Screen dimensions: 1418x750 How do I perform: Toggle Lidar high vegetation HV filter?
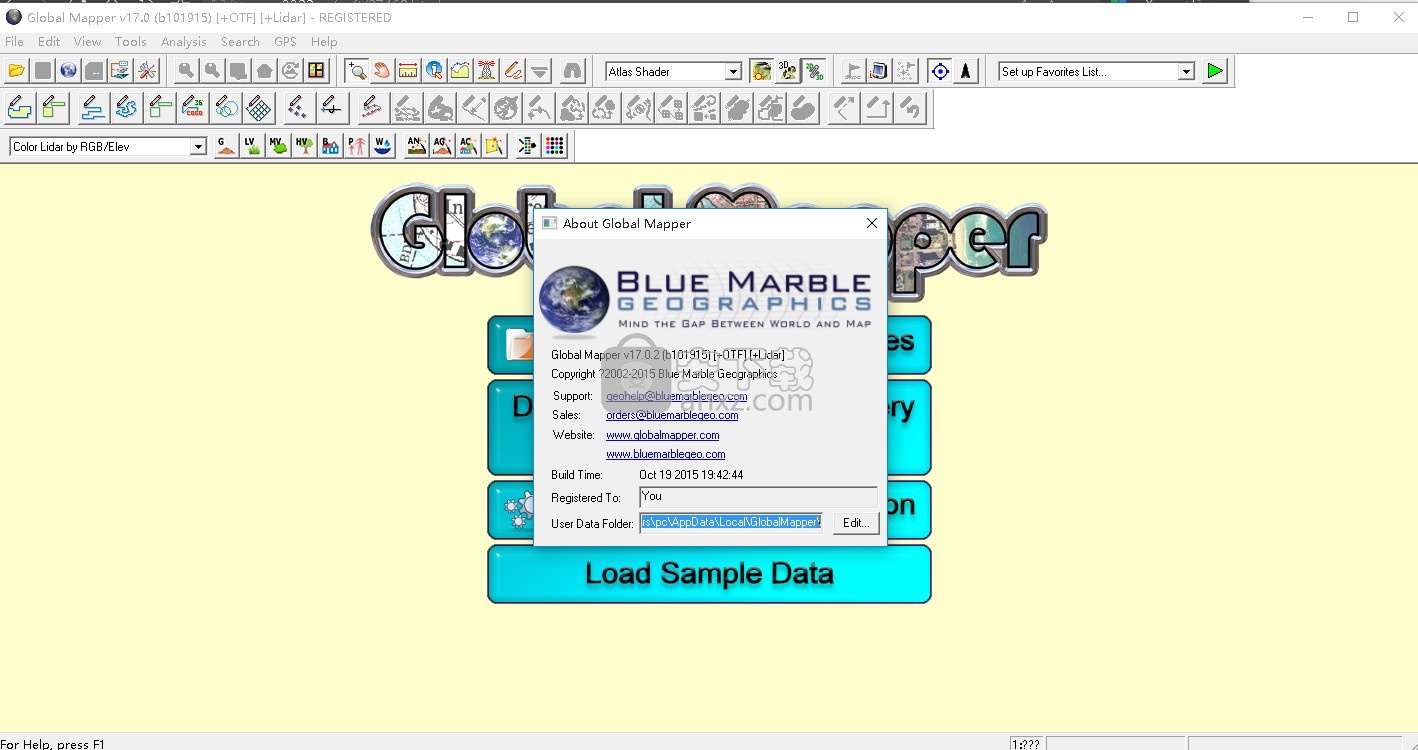tap(304, 147)
